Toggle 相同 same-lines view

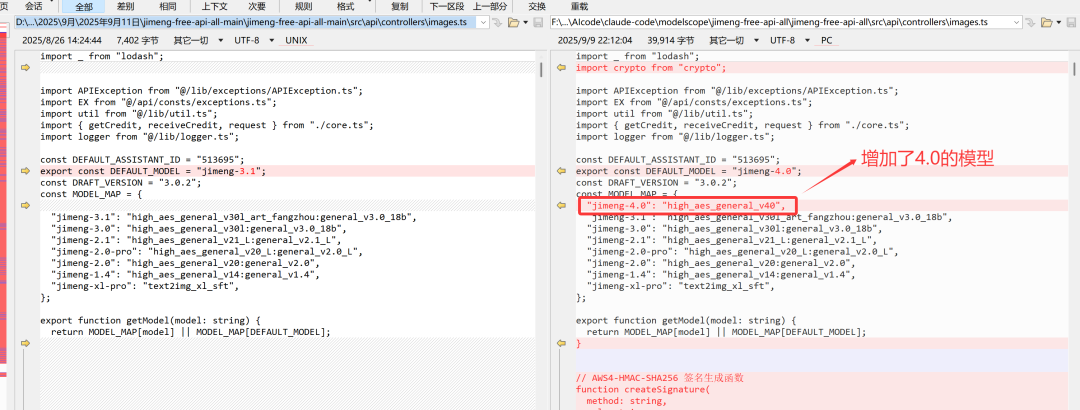pyautogui.click(x=167, y=6)
